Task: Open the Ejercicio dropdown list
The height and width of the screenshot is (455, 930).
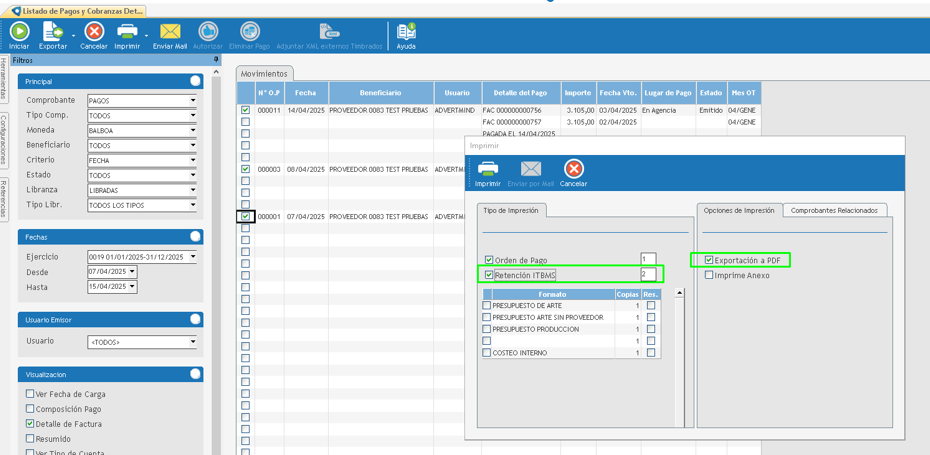Action: (x=193, y=257)
